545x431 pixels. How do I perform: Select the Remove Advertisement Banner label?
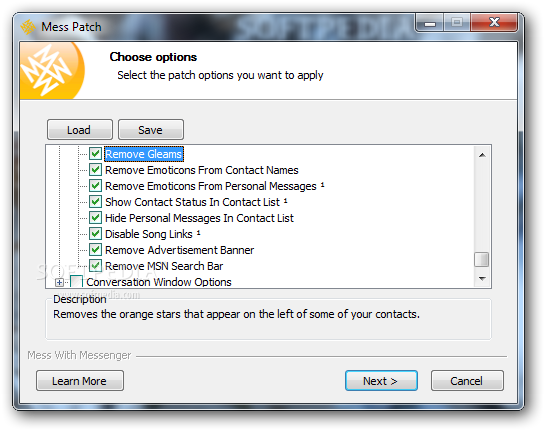click(179, 250)
